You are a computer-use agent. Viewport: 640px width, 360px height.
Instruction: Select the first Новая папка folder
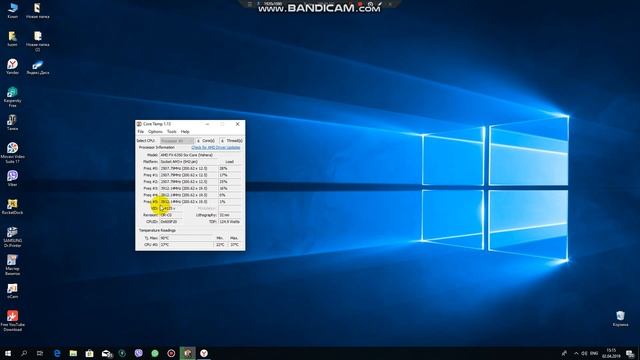click(x=38, y=11)
